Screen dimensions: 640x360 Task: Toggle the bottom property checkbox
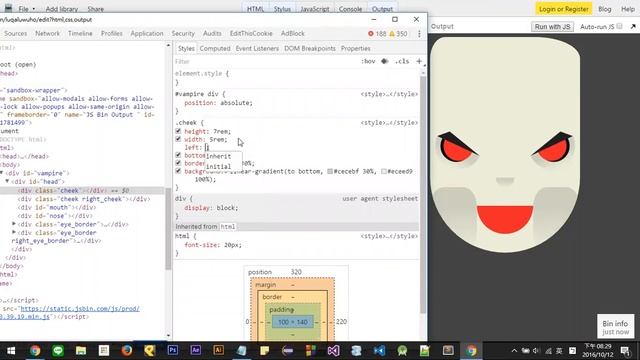pos(178,155)
